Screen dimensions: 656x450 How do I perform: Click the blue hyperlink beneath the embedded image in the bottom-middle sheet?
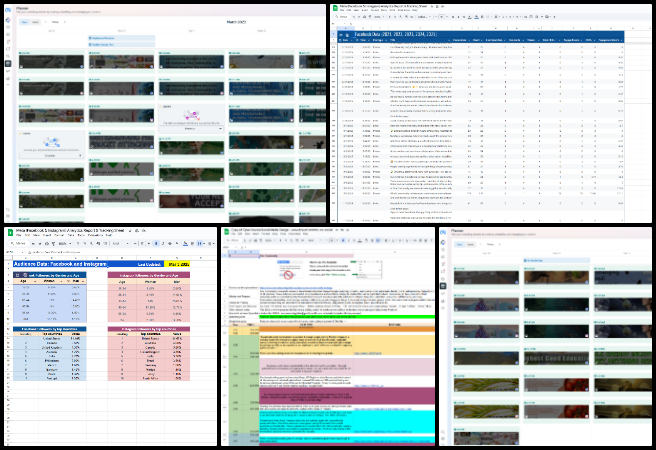click(295, 288)
